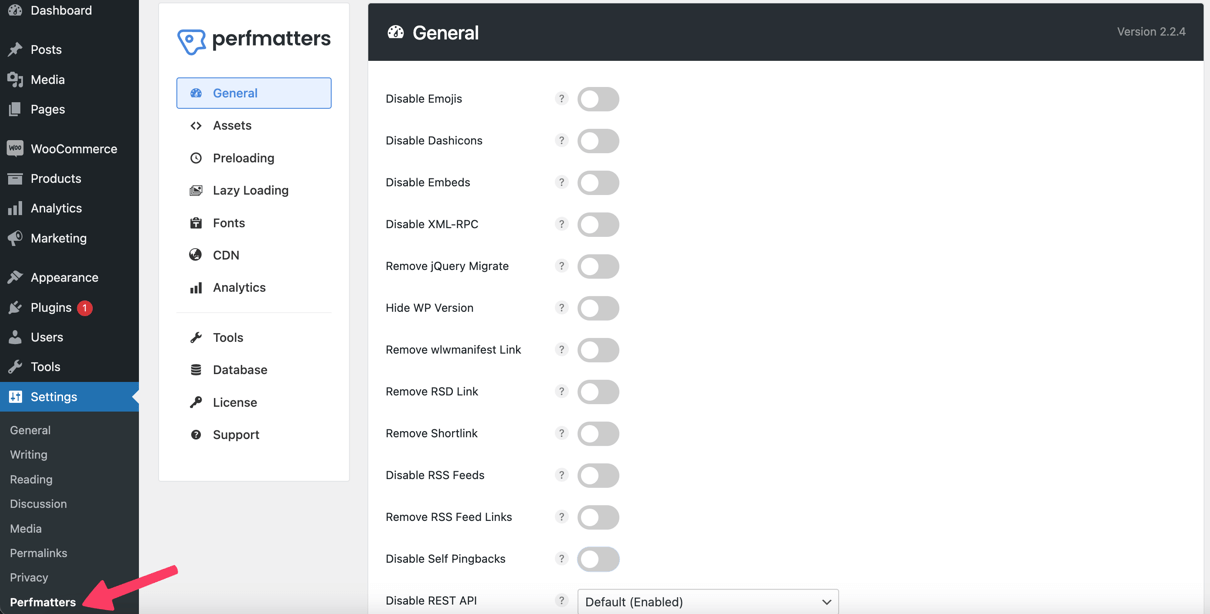
Task: Go to the Fonts settings section
Action: coord(228,222)
